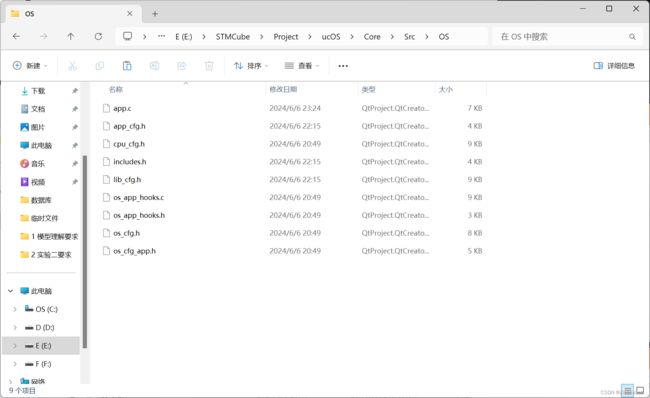Click the forward navigation arrow
The height and width of the screenshot is (398, 650).
pyautogui.click(x=44, y=36)
